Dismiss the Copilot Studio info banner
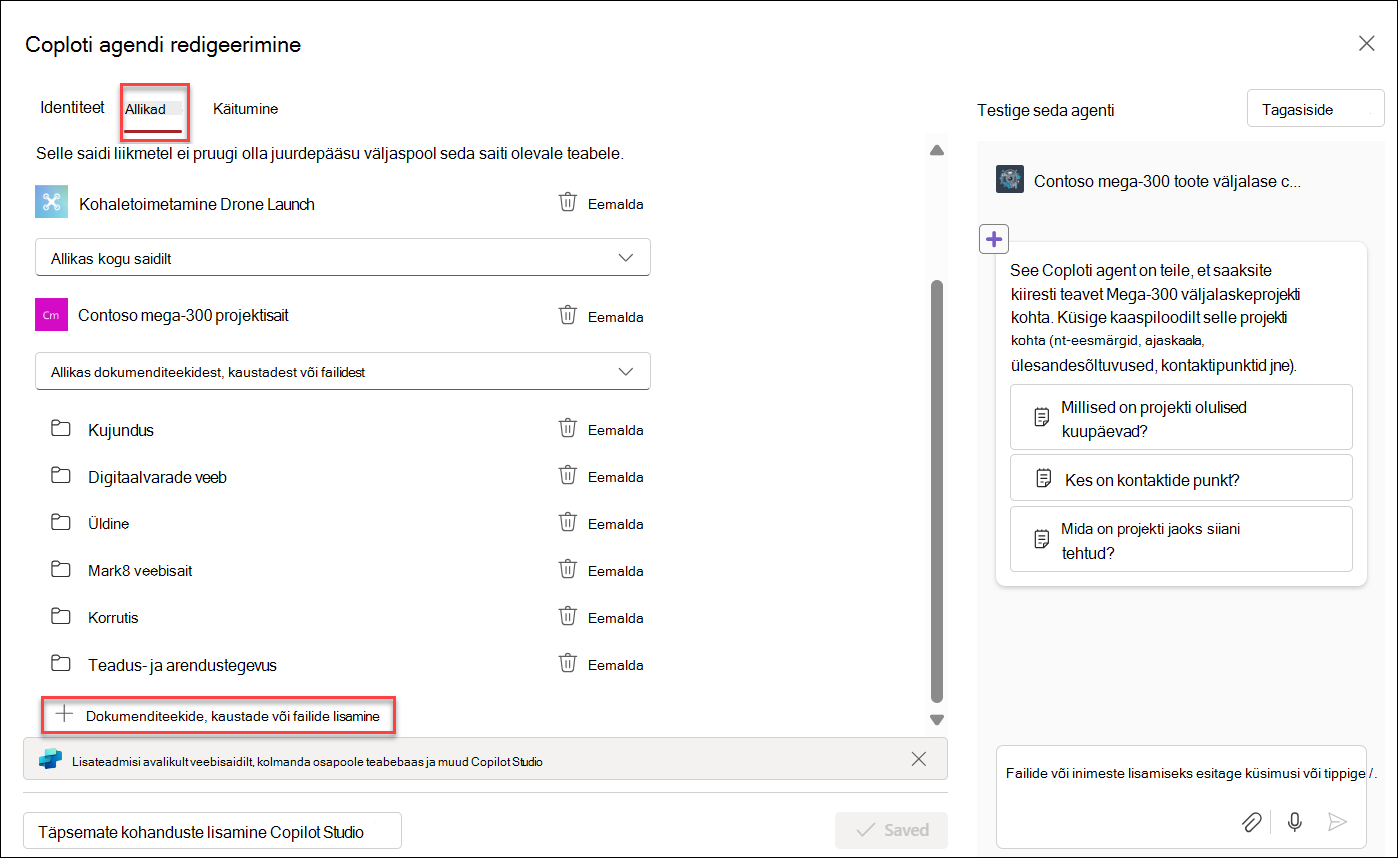 click(919, 759)
